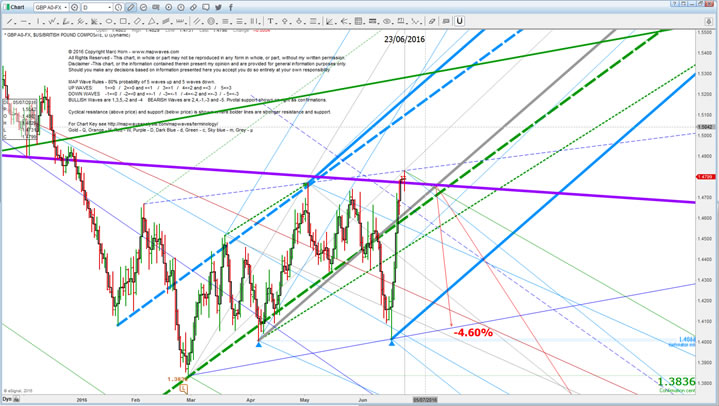Click the red -4.60% label on chart
The image size is (719, 406).
coord(472,331)
